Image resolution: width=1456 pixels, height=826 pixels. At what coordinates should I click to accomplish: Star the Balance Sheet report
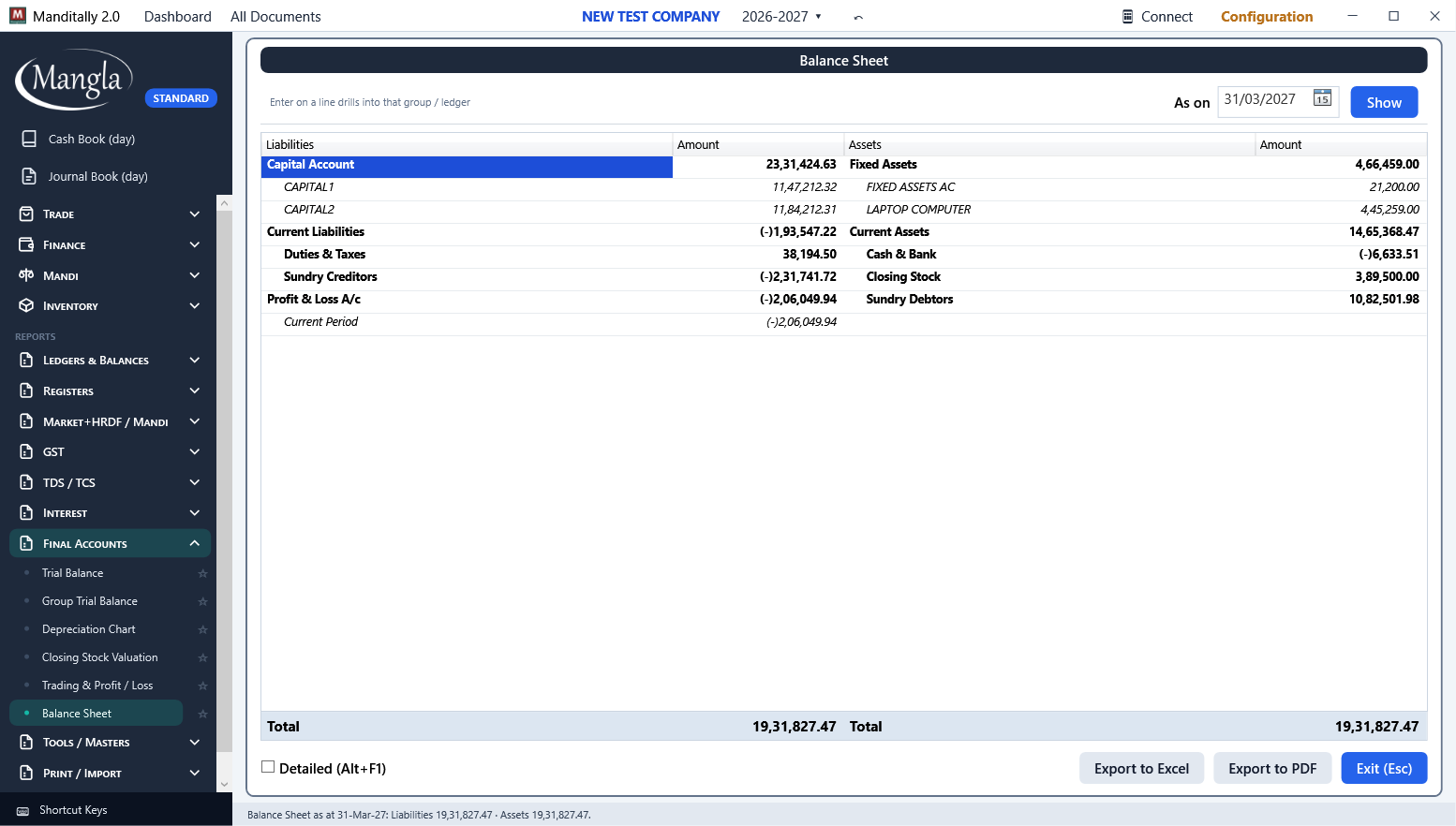coord(202,714)
